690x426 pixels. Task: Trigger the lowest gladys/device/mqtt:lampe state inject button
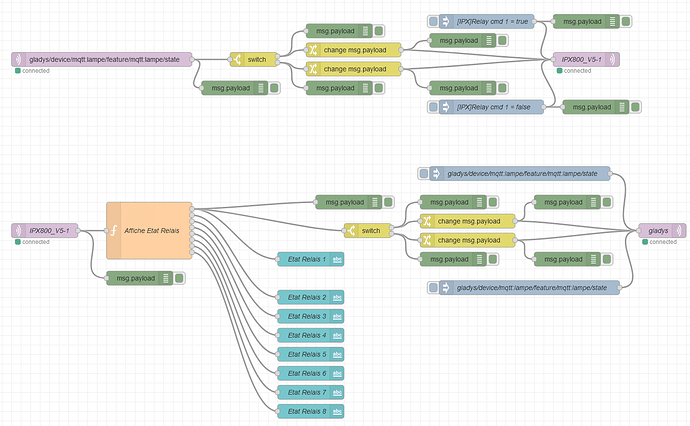click(x=433, y=288)
